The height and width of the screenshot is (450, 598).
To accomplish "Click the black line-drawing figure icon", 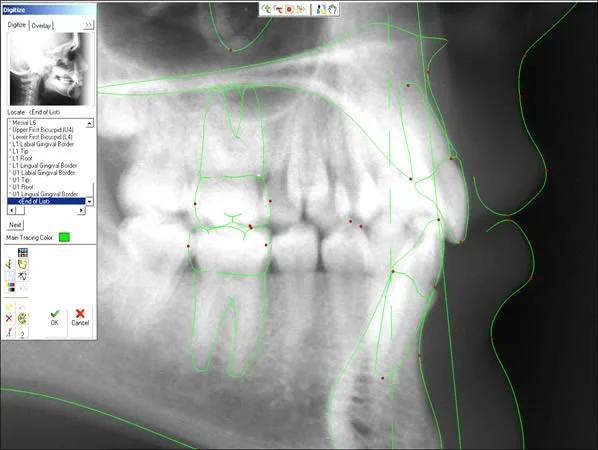I will (23, 275).
